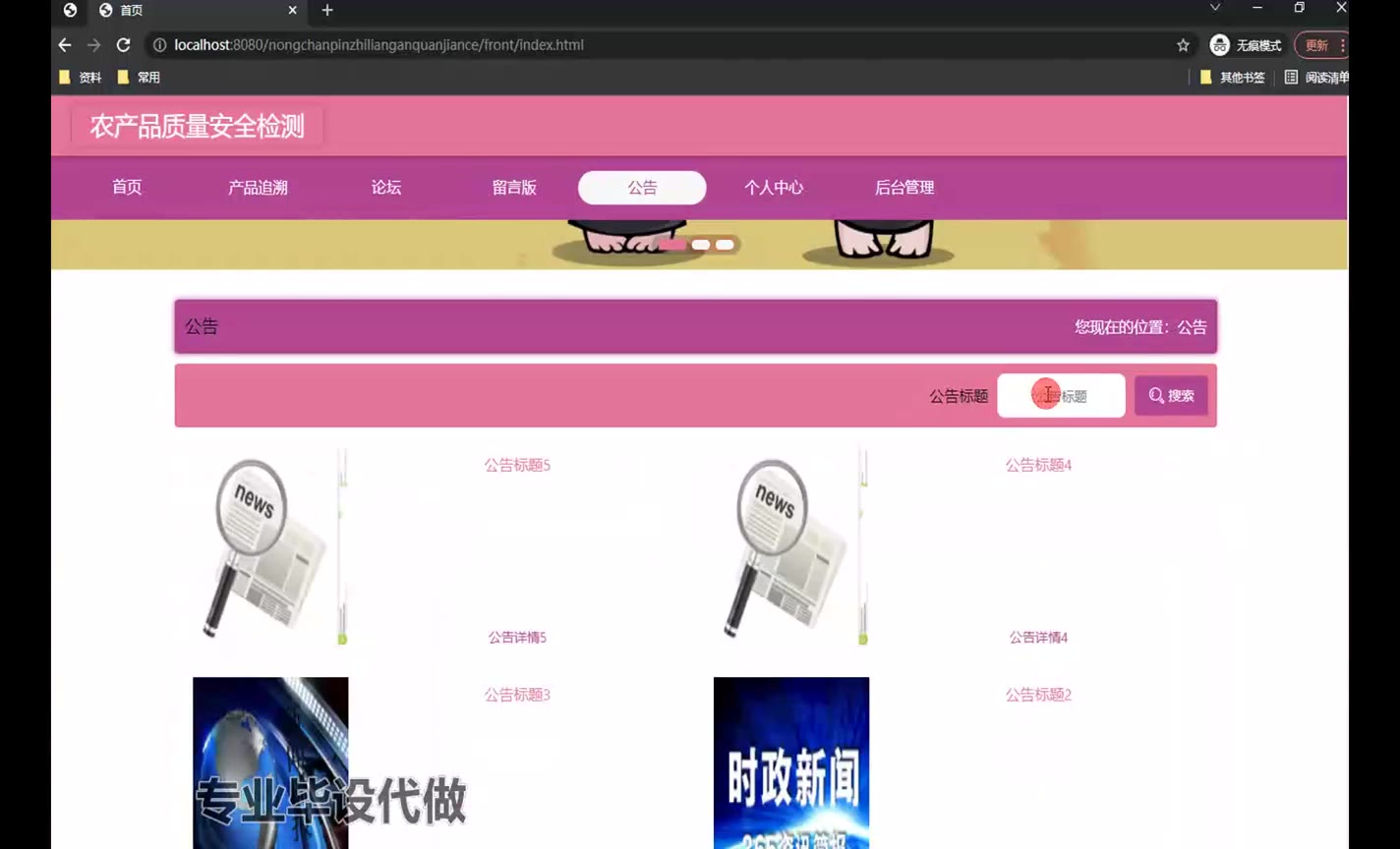Close the 首页 browser tab
1400x849 pixels.
293,10
